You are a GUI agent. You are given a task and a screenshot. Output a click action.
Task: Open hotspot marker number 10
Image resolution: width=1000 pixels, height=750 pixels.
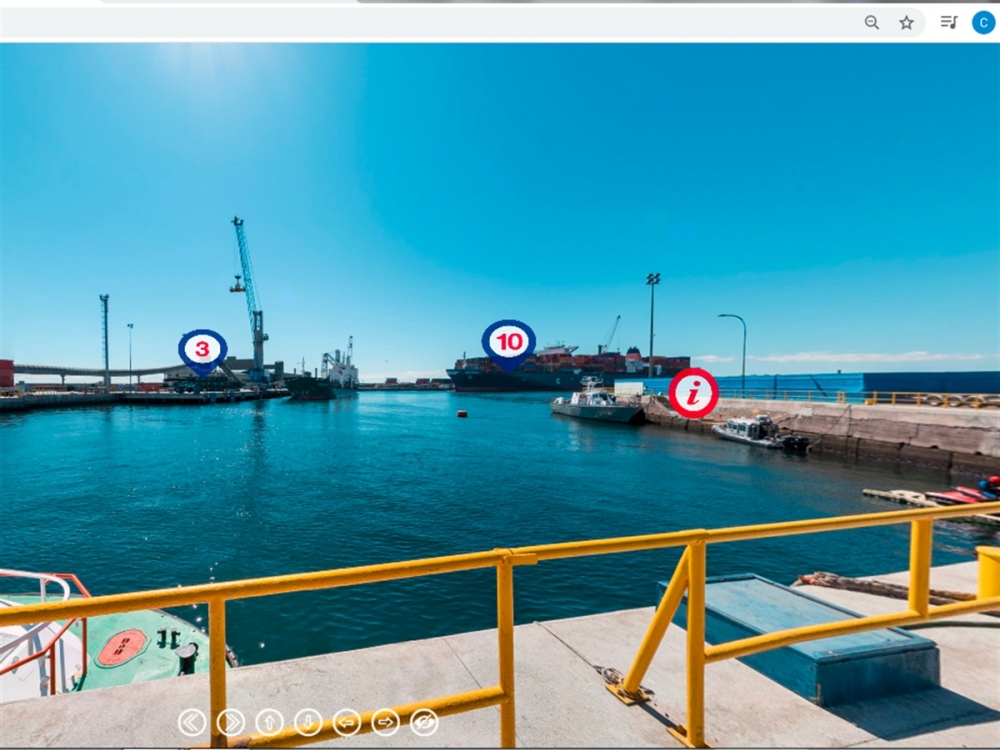pyautogui.click(x=509, y=342)
